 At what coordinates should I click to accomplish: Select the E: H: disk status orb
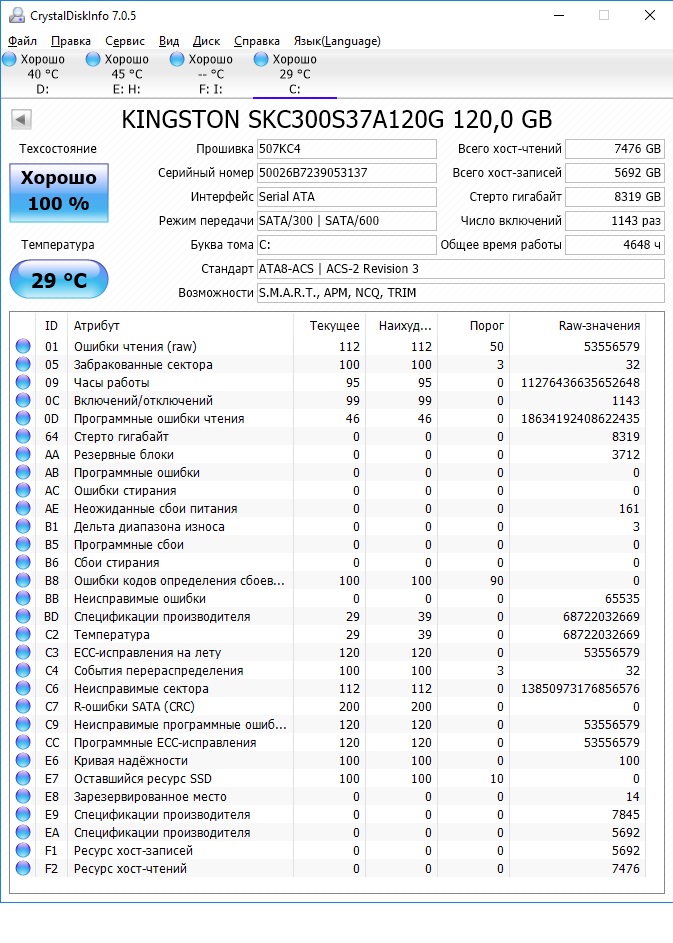(93, 59)
